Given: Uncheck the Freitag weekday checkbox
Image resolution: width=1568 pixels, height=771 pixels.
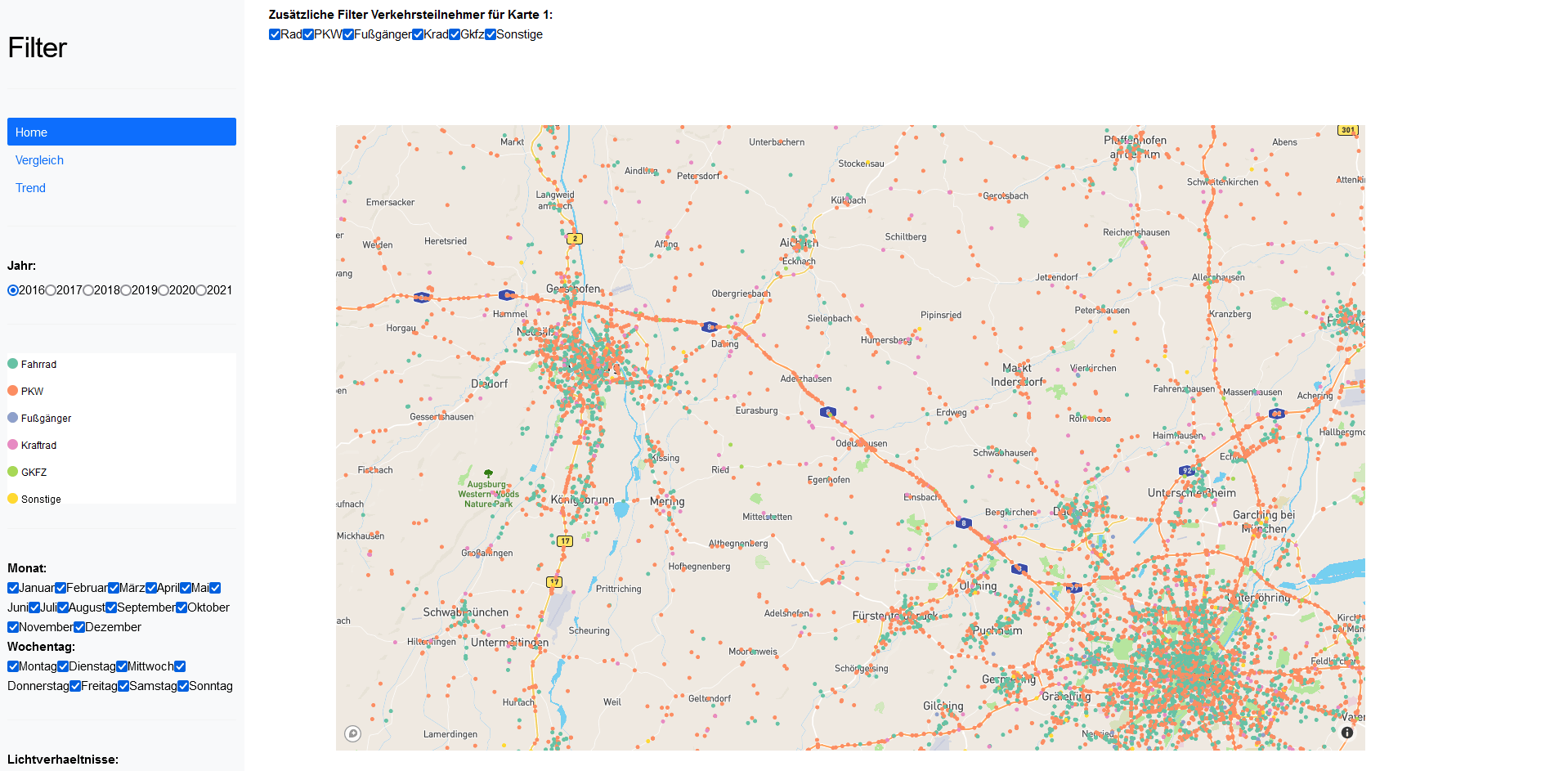Looking at the screenshot, I should click(75, 686).
